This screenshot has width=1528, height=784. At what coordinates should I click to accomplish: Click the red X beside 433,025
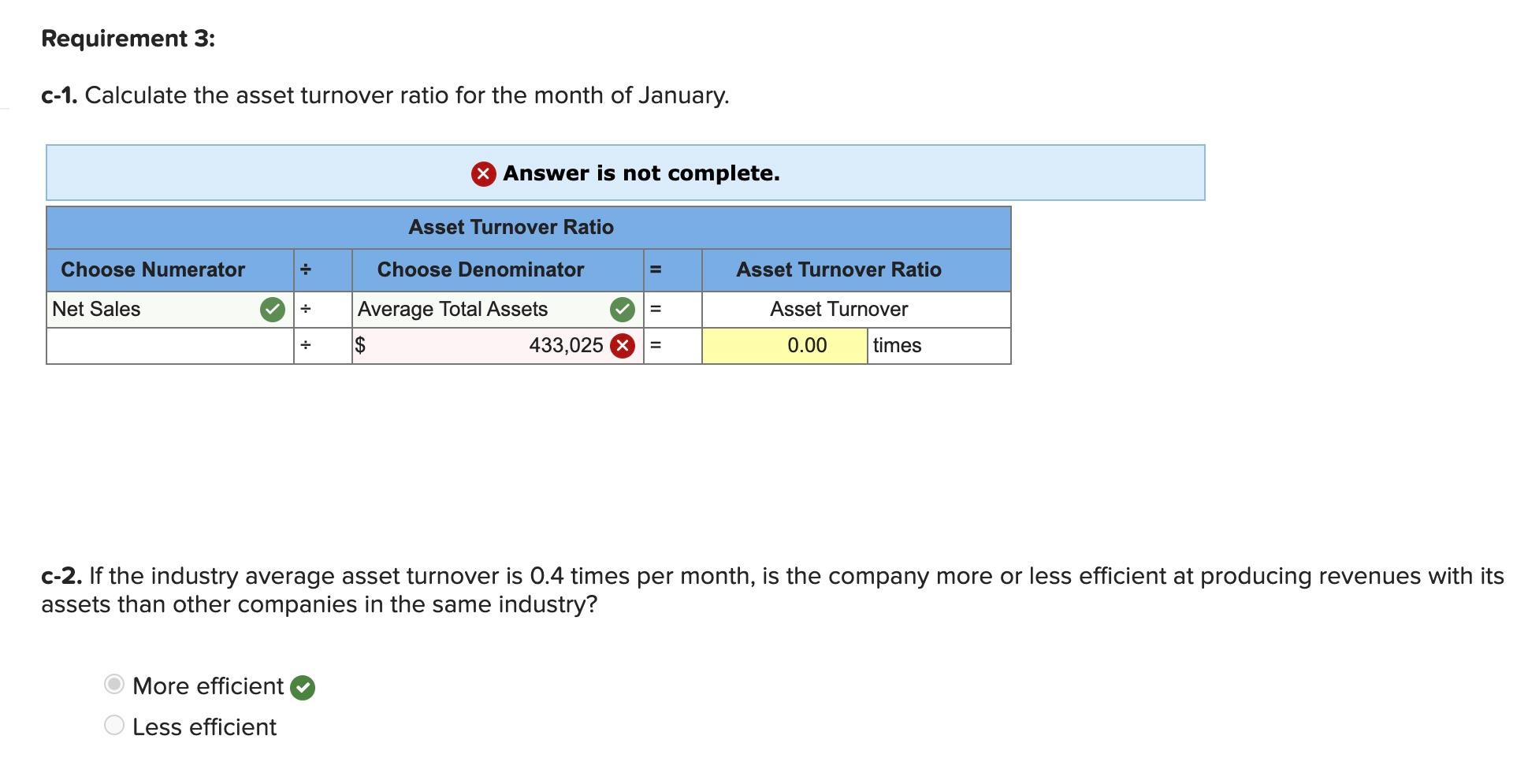[622, 345]
